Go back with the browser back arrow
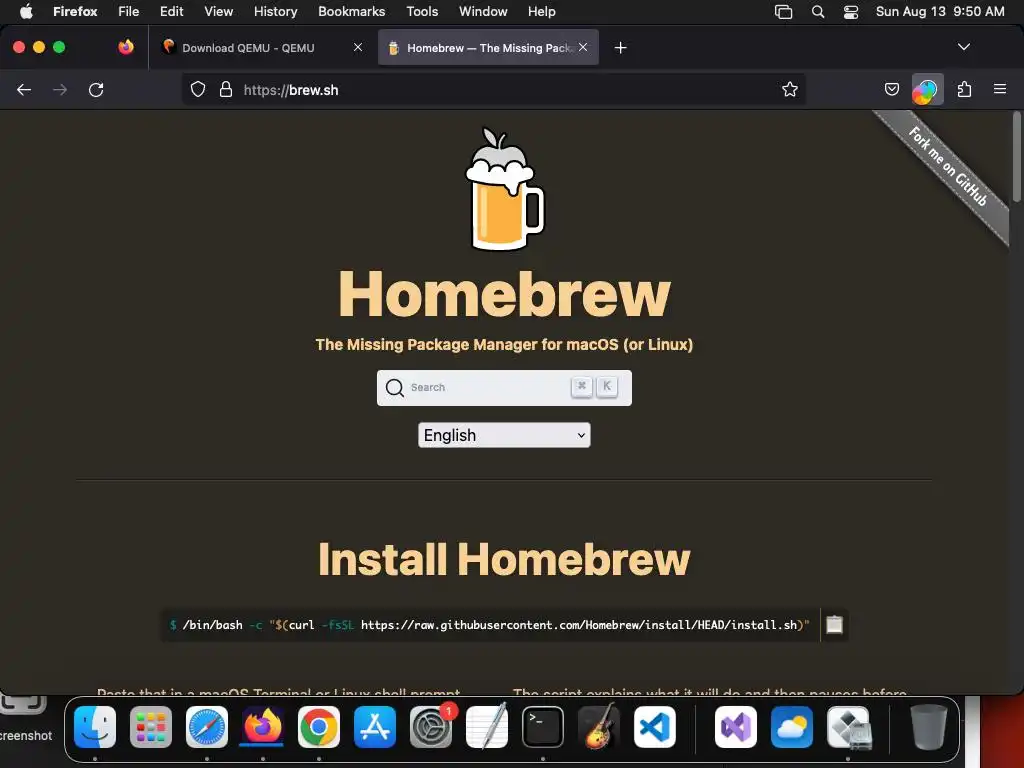Image resolution: width=1024 pixels, height=768 pixels. [x=24, y=90]
